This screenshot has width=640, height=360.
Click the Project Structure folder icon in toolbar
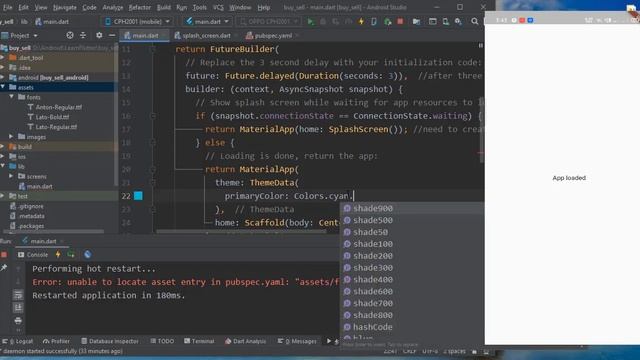tap(416, 22)
